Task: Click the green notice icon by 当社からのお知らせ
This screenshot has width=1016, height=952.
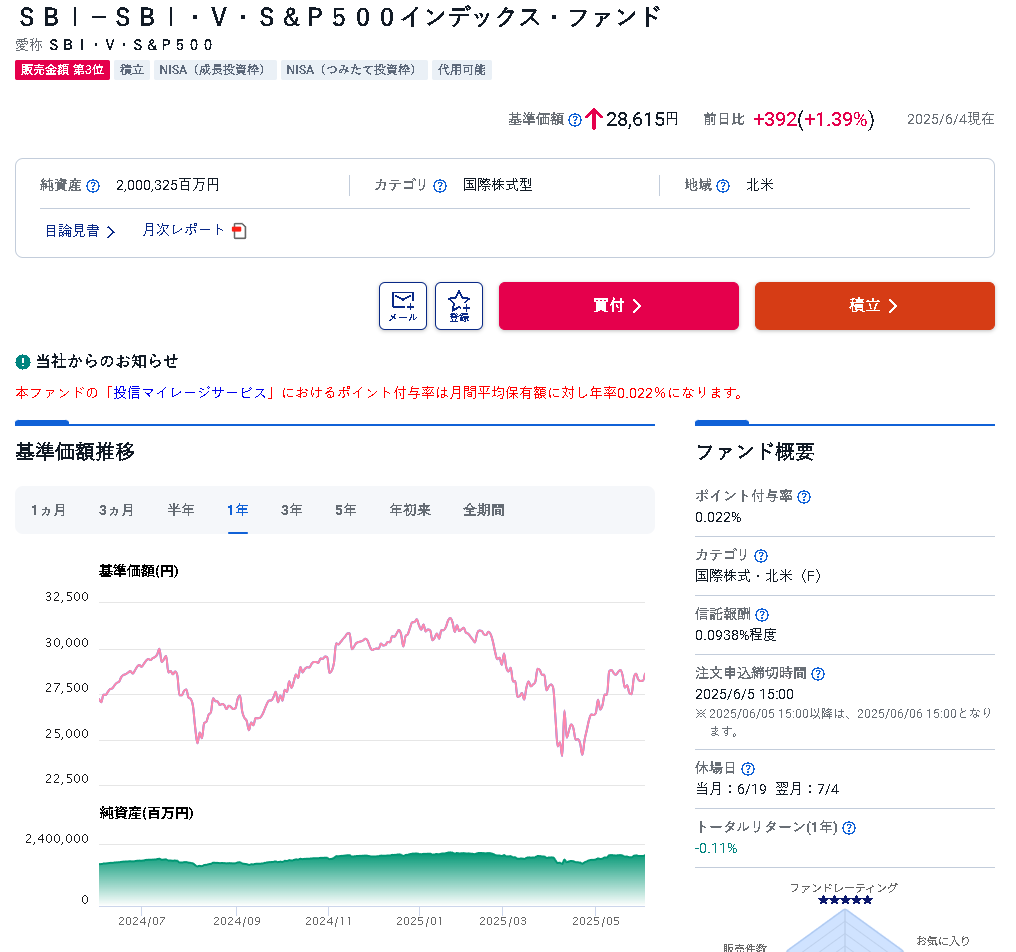Action: [23, 362]
